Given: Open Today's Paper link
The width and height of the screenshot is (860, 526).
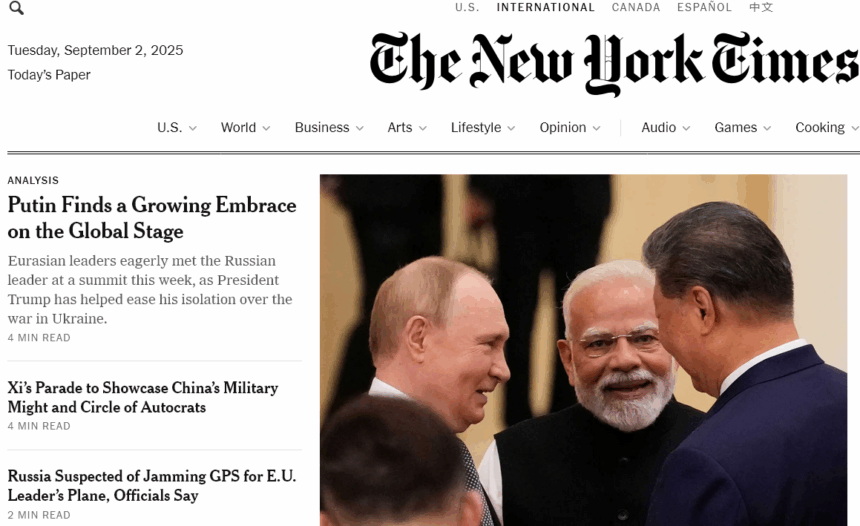Looking at the screenshot, I should (x=49, y=75).
